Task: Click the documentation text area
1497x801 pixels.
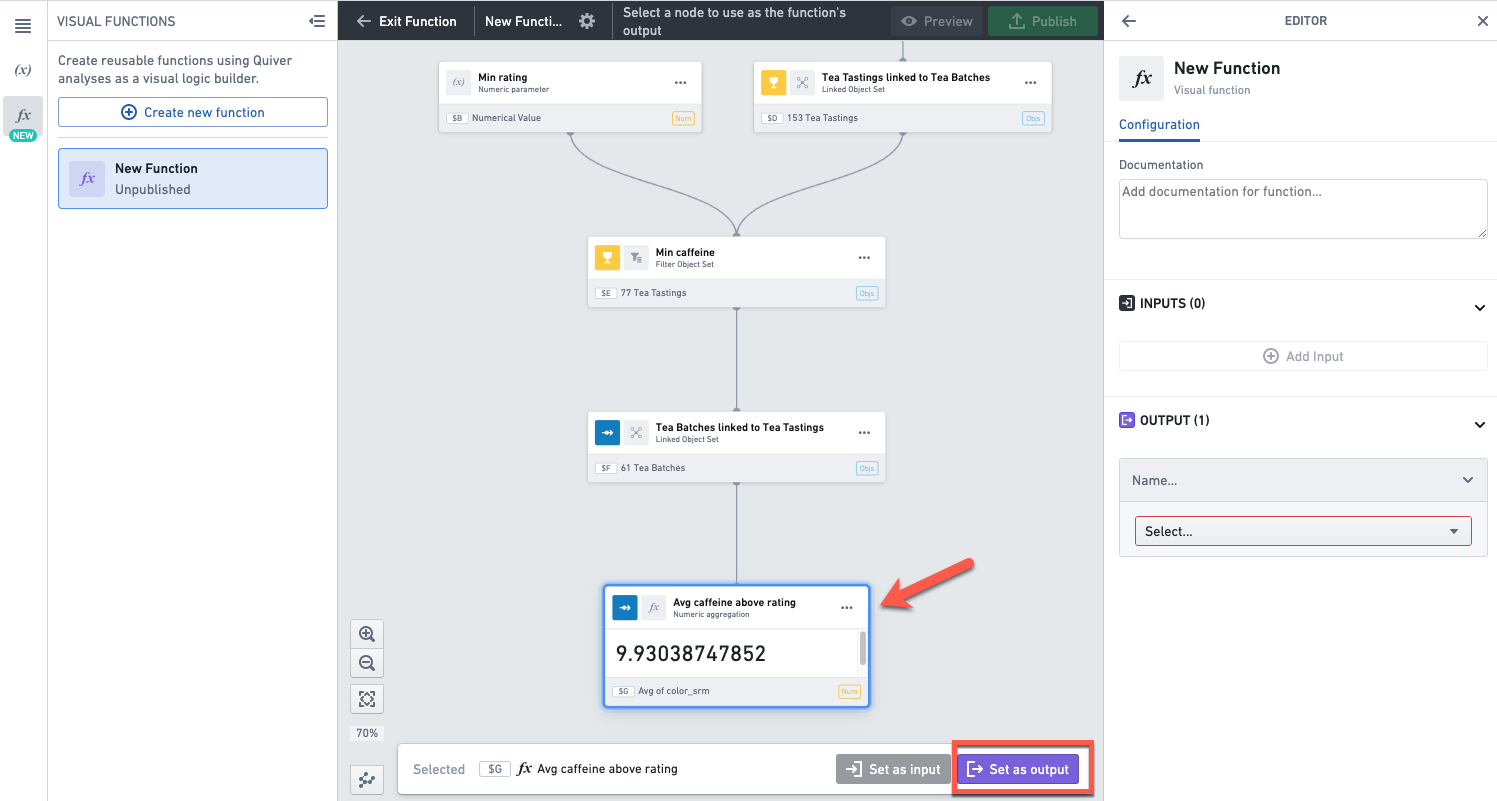Action: [1303, 209]
